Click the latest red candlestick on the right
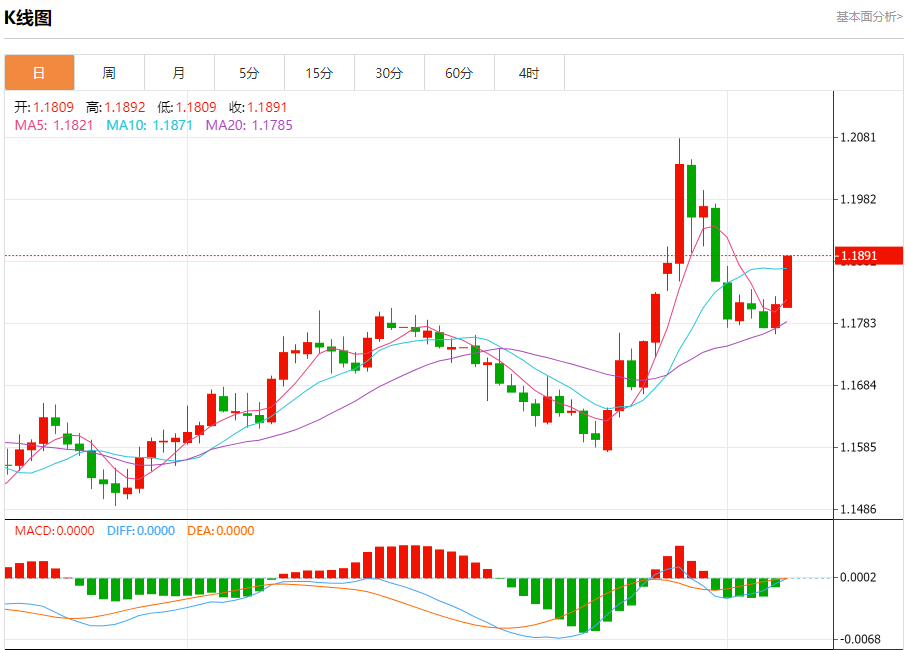Viewport: 908px width, 650px height. (x=787, y=281)
